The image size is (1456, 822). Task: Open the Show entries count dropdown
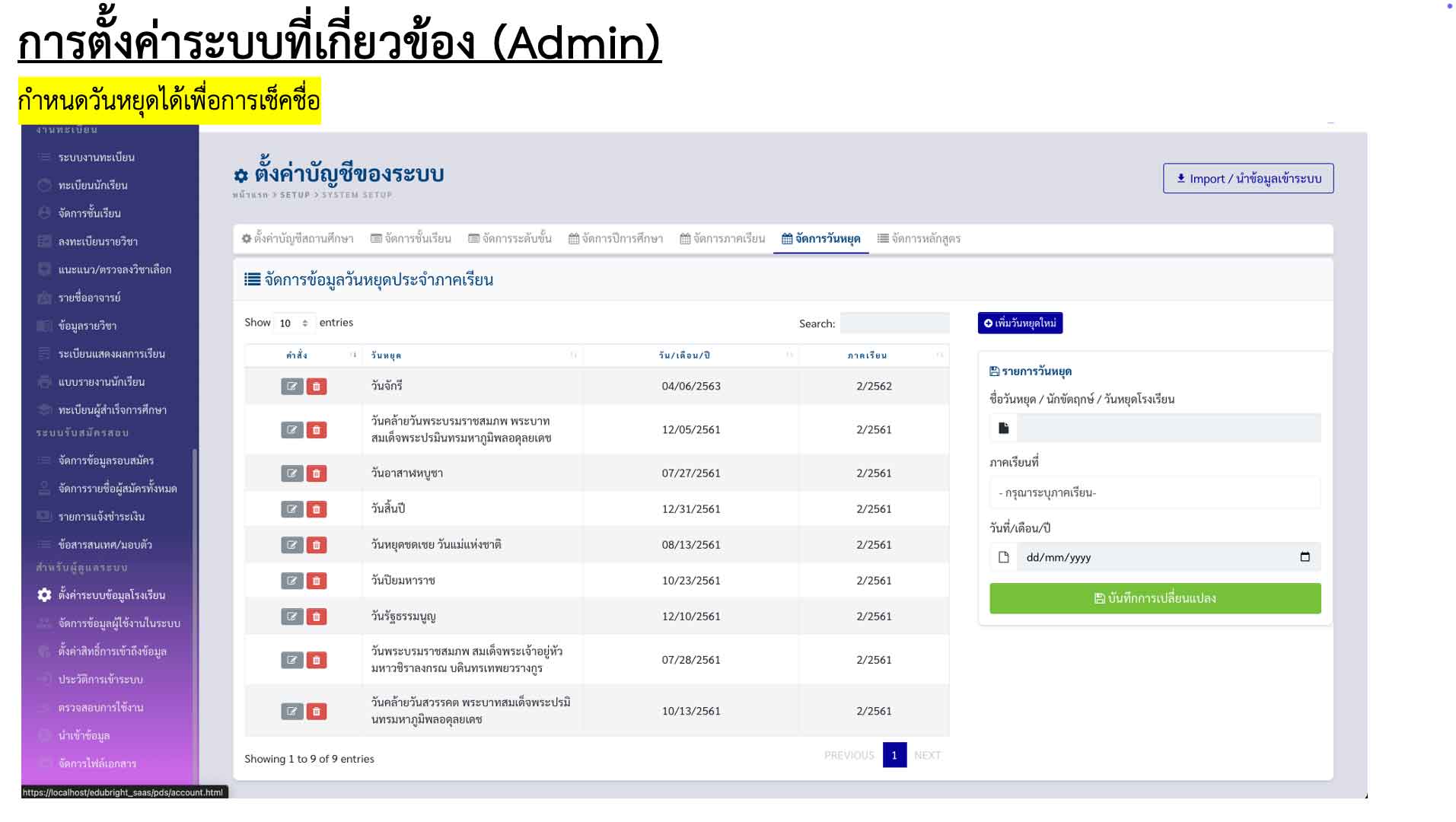point(294,323)
